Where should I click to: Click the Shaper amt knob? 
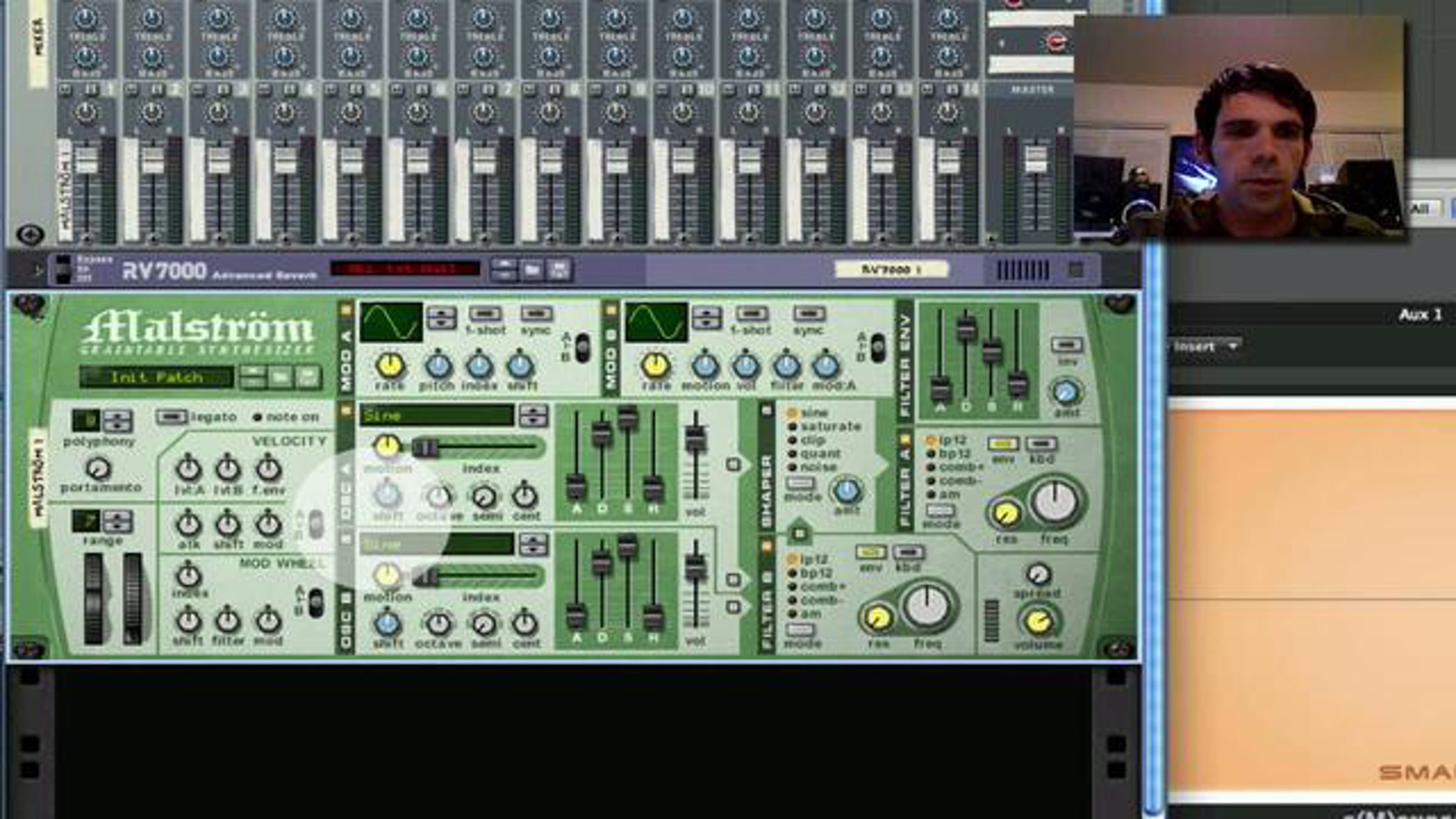(847, 491)
